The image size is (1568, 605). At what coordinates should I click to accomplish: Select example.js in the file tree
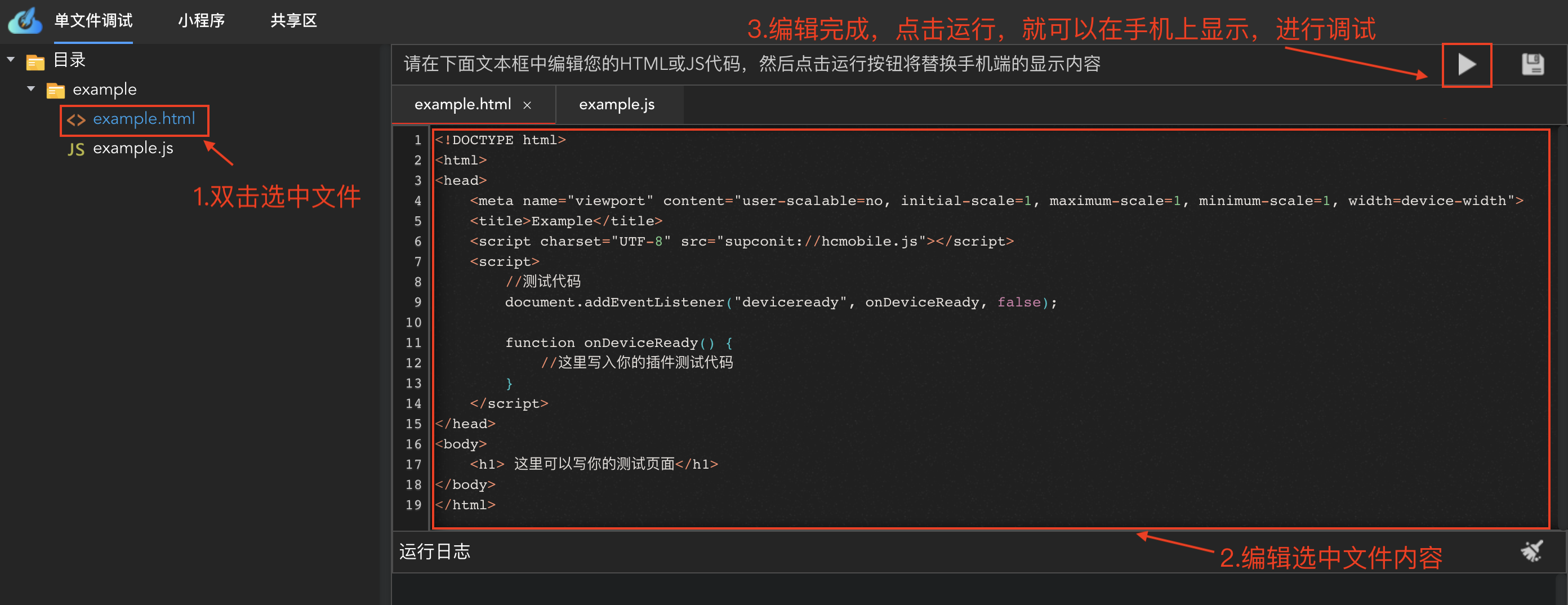pyautogui.click(x=133, y=149)
